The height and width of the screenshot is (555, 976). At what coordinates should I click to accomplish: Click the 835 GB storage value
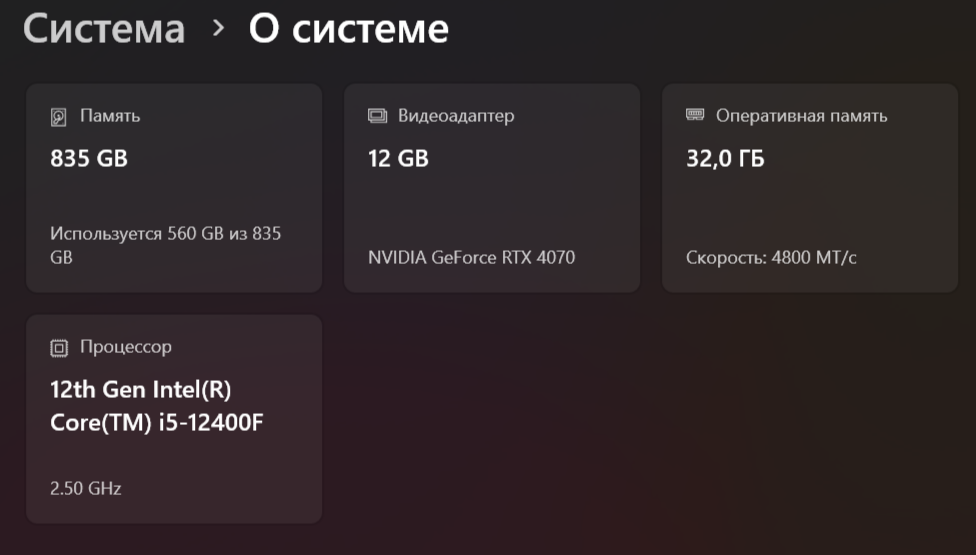point(89,158)
